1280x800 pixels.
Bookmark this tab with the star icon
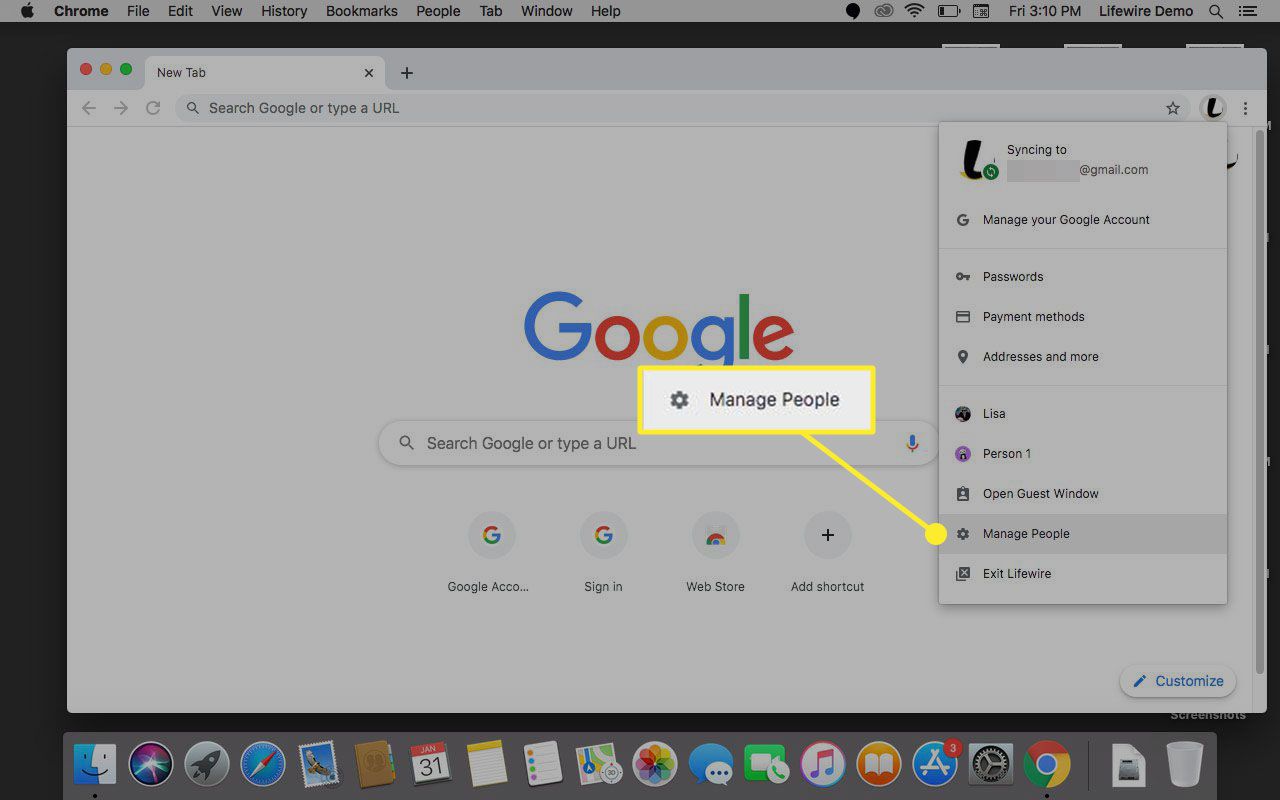point(1173,108)
